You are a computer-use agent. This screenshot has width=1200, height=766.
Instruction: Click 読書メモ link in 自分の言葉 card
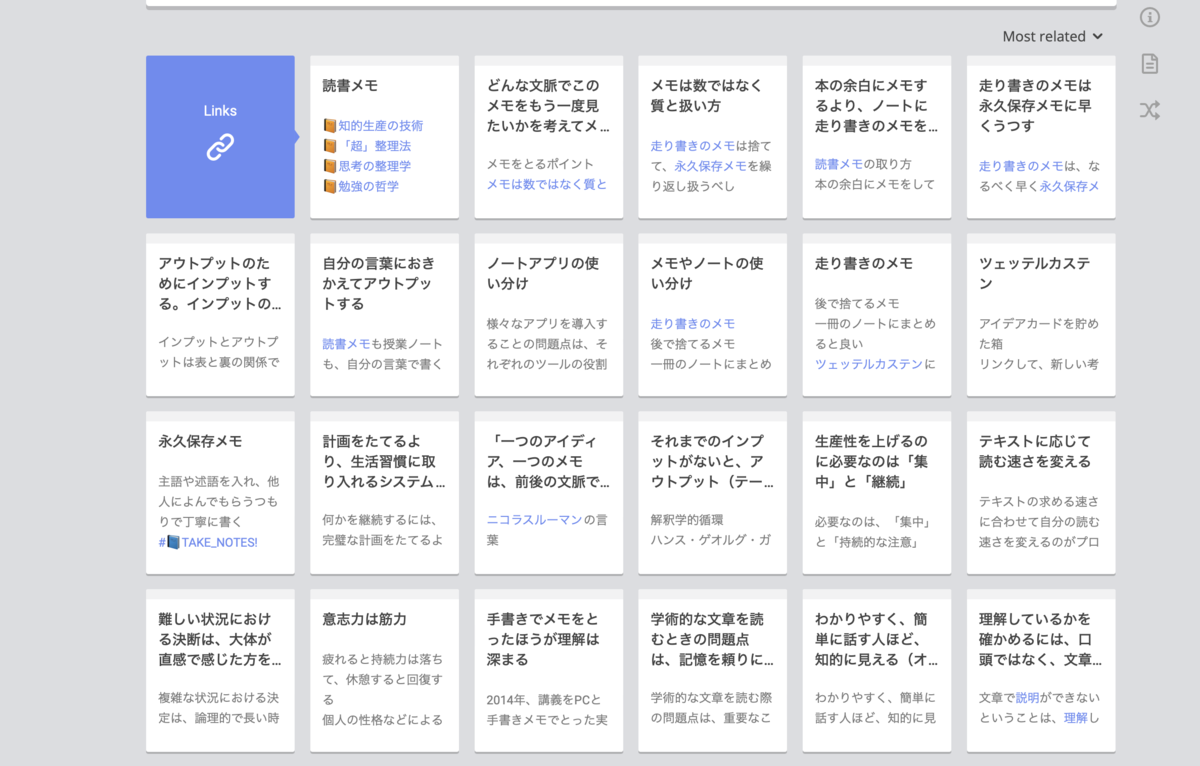(x=346, y=344)
